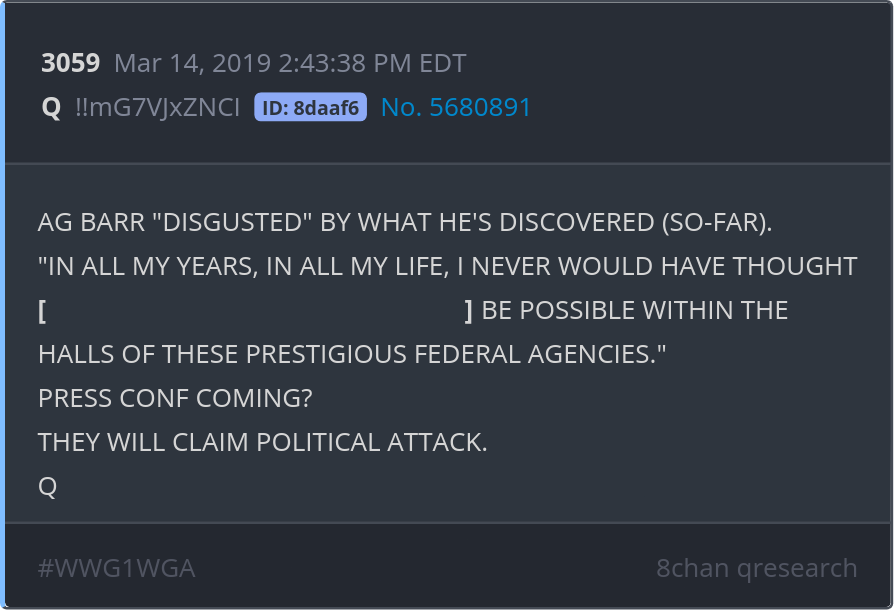Open the #WWG1WGA hashtag
This screenshot has height=610, width=894.
pyautogui.click(x=116, y=568)
